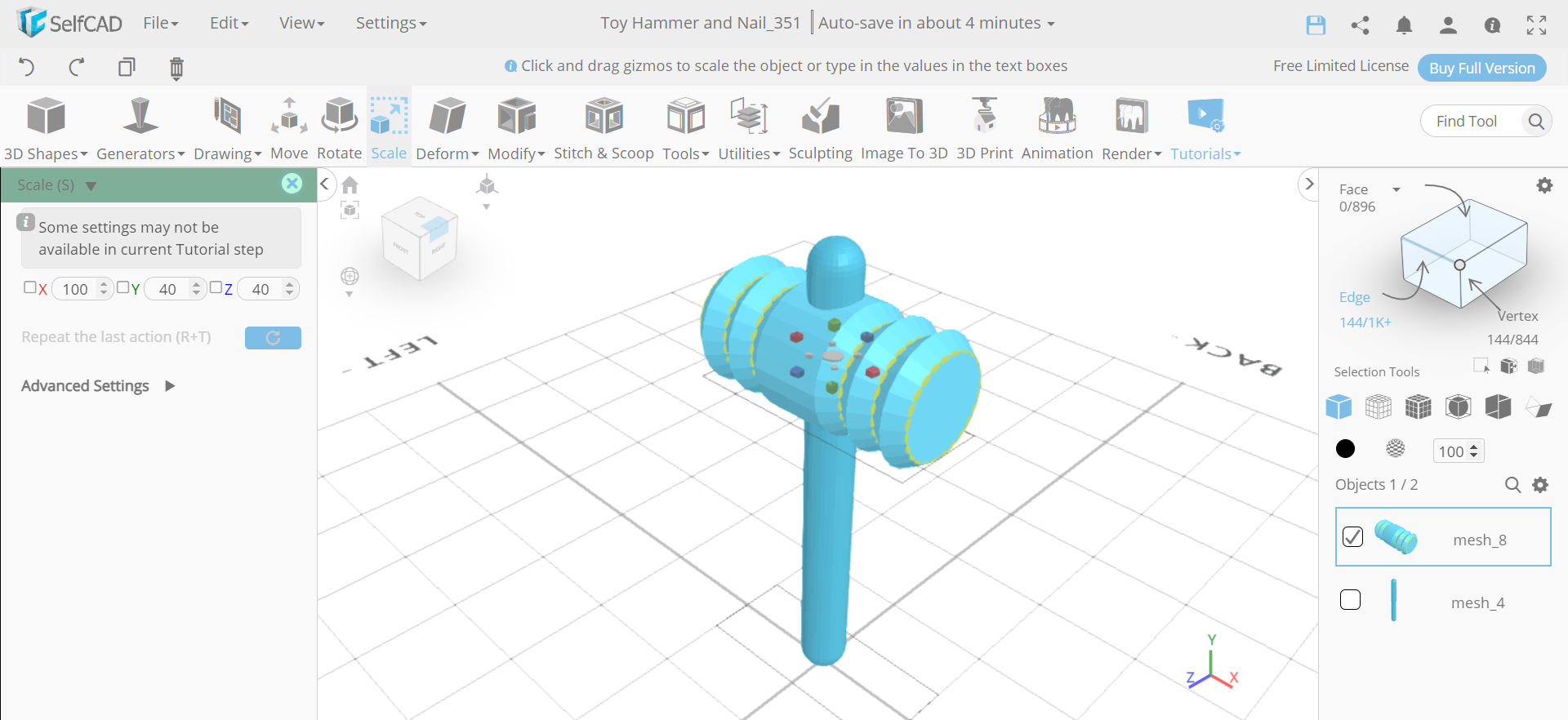
Task: Collapse the left panel with the arrow
Action: click(324, 184)
